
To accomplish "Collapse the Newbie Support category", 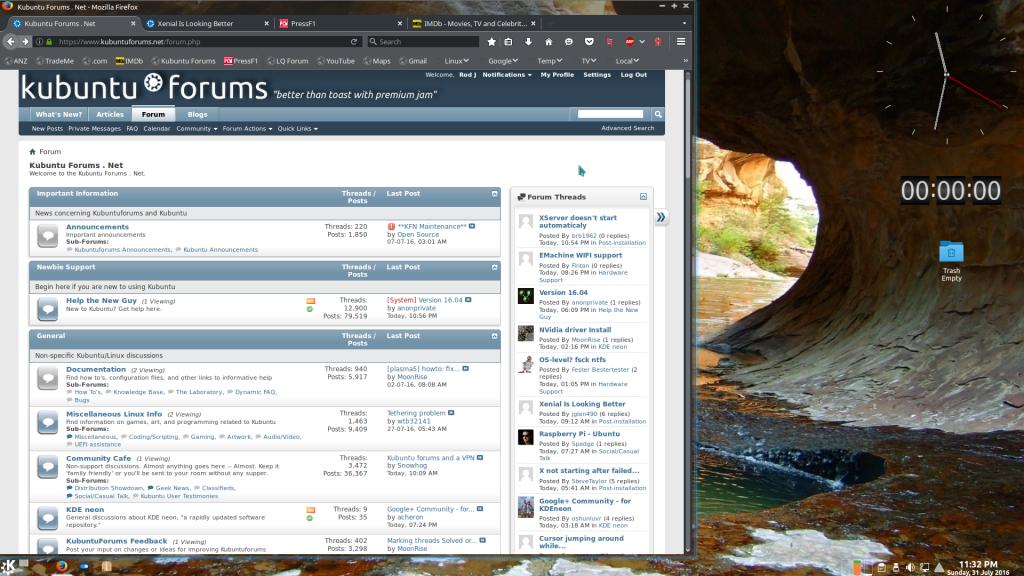I will point(494,267).
